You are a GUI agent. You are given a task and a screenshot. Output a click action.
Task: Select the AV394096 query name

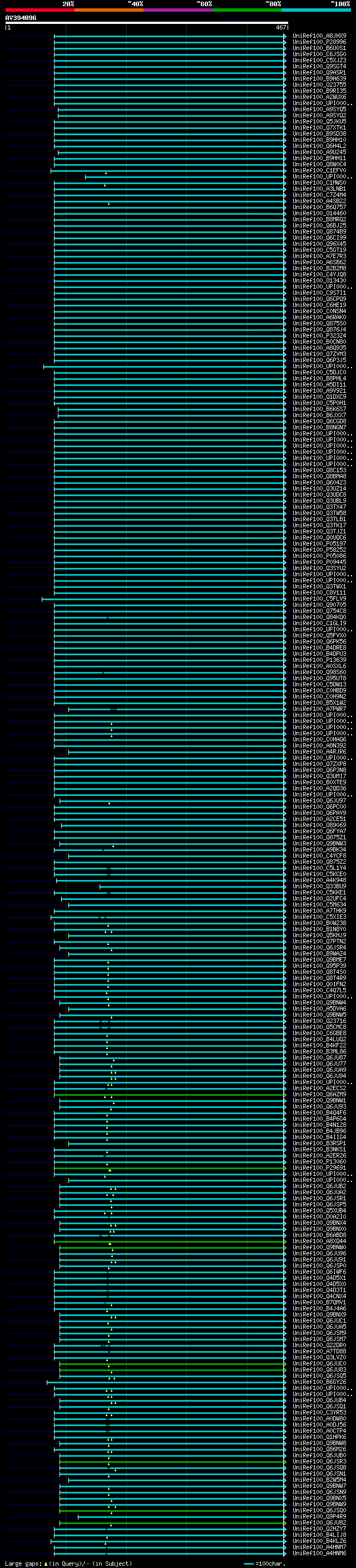coord(21,18)
